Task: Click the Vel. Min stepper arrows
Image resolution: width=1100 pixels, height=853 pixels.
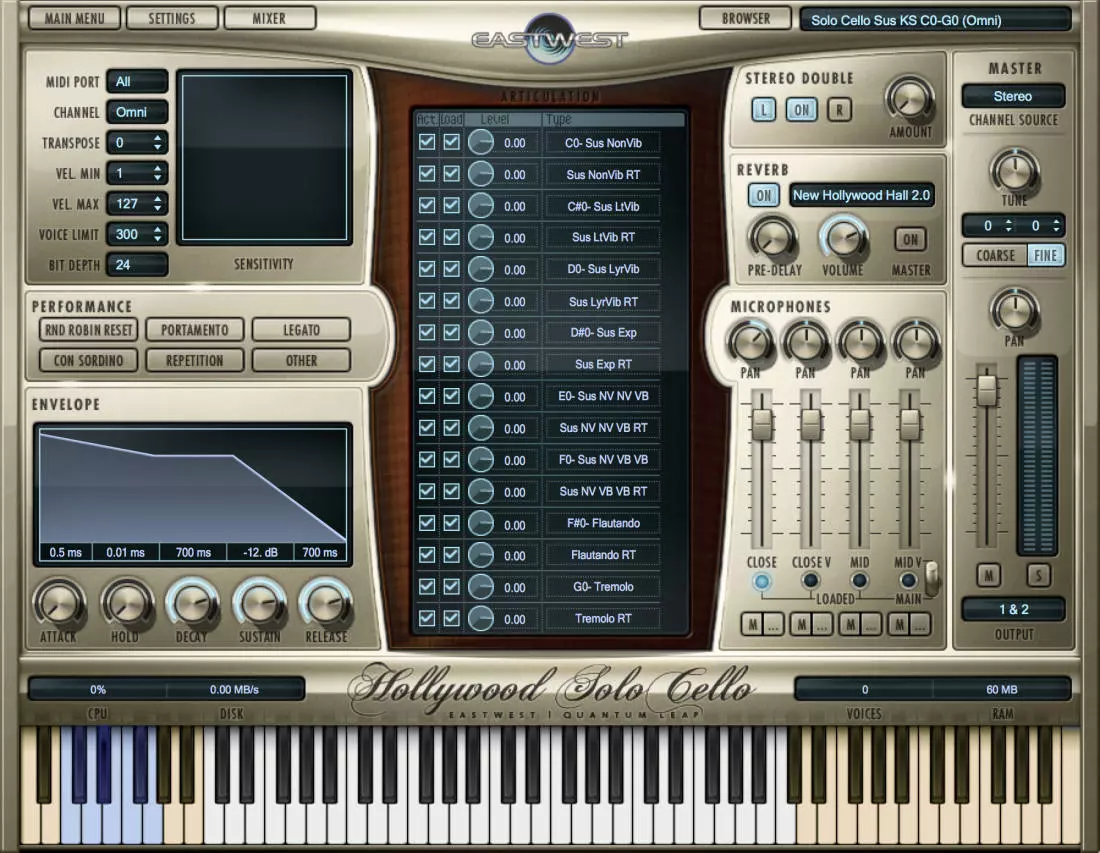Action: [x=158, y=173]
